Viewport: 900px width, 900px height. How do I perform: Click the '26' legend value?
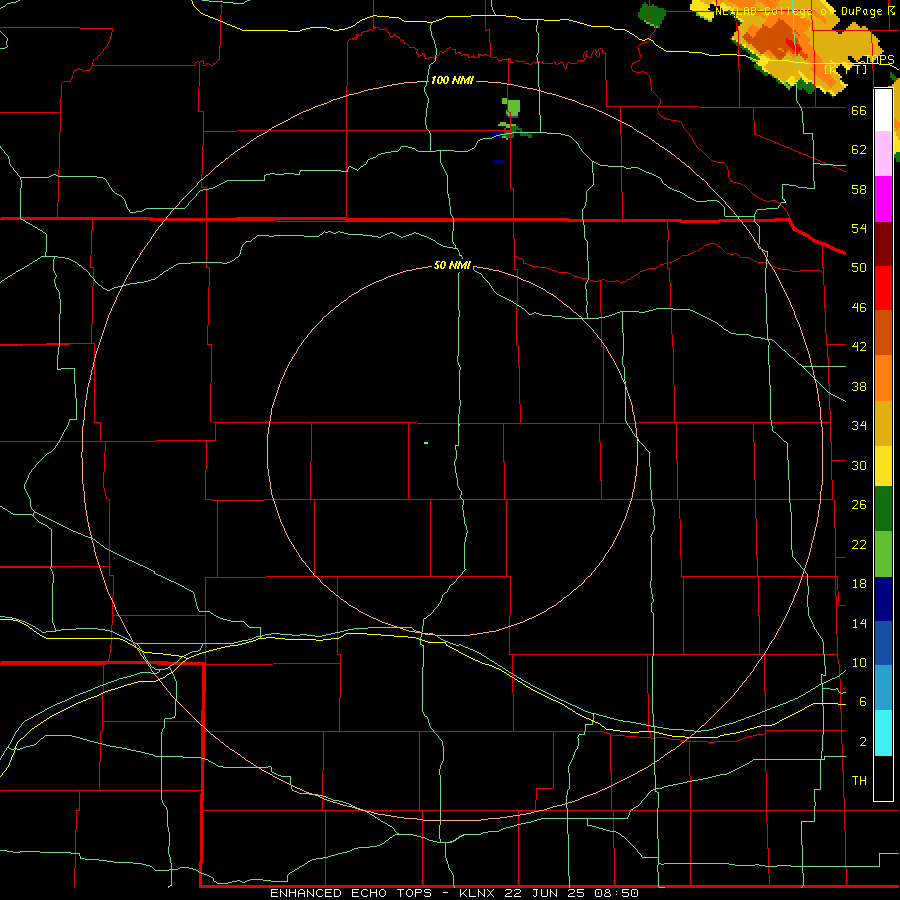coord(859,505)
